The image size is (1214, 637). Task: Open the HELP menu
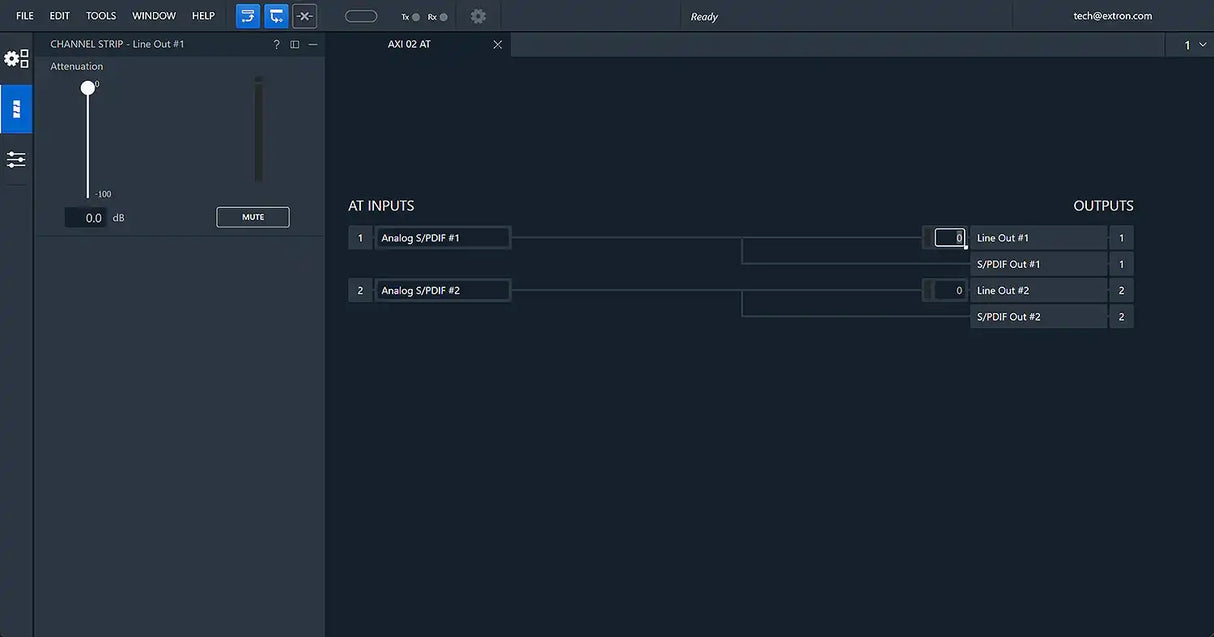tap(203, 16)
